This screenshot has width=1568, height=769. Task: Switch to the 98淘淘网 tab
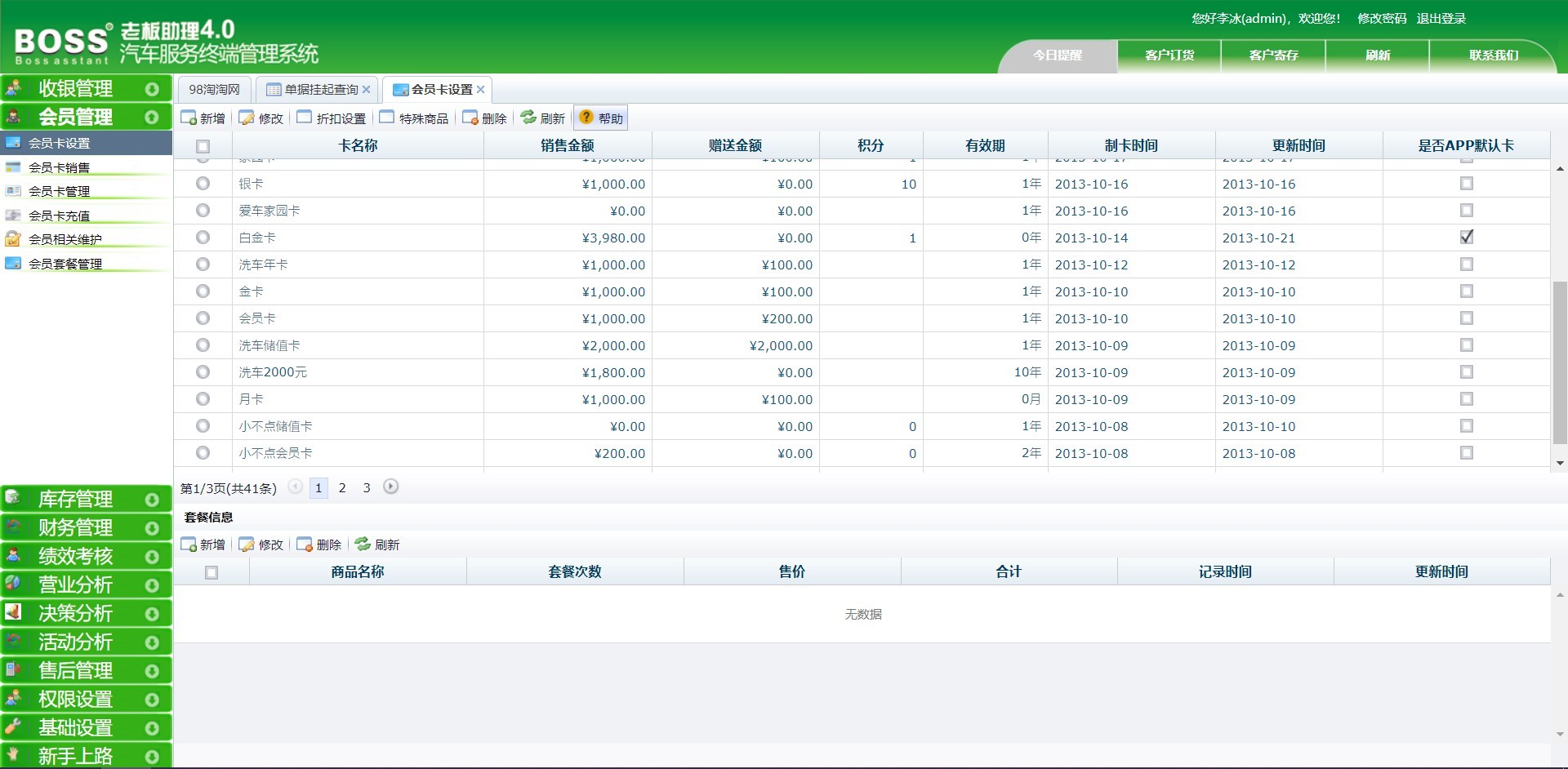click(214, 90)
